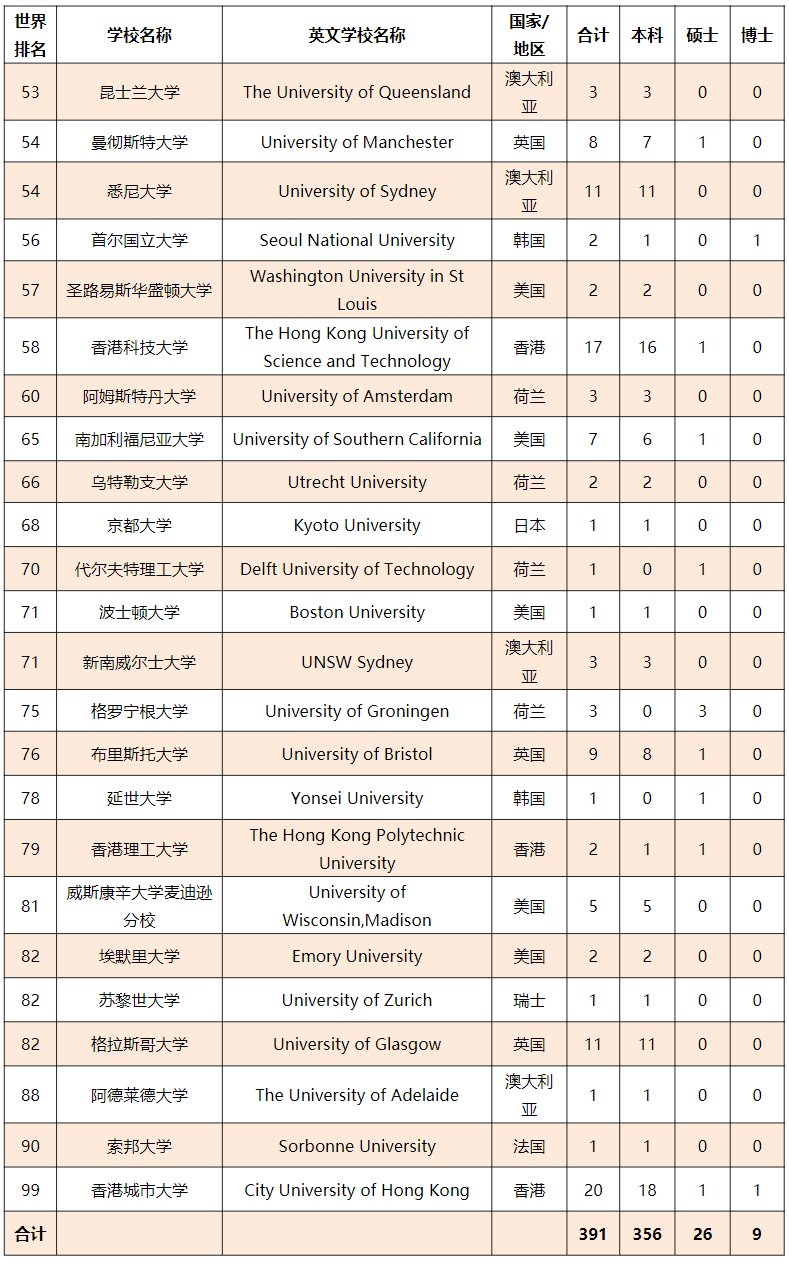
Task: Click the undergraduate total '356'
Action: (x=647, y=1234)
